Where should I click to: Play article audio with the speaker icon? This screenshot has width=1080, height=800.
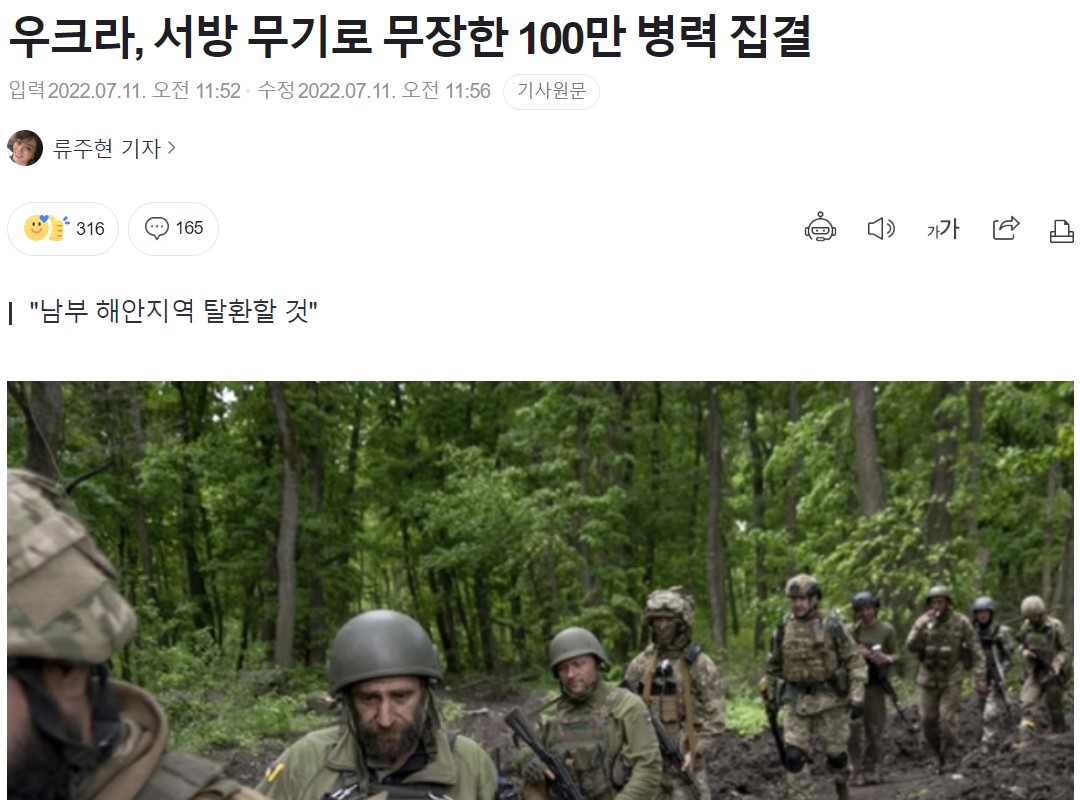(881, 228)
